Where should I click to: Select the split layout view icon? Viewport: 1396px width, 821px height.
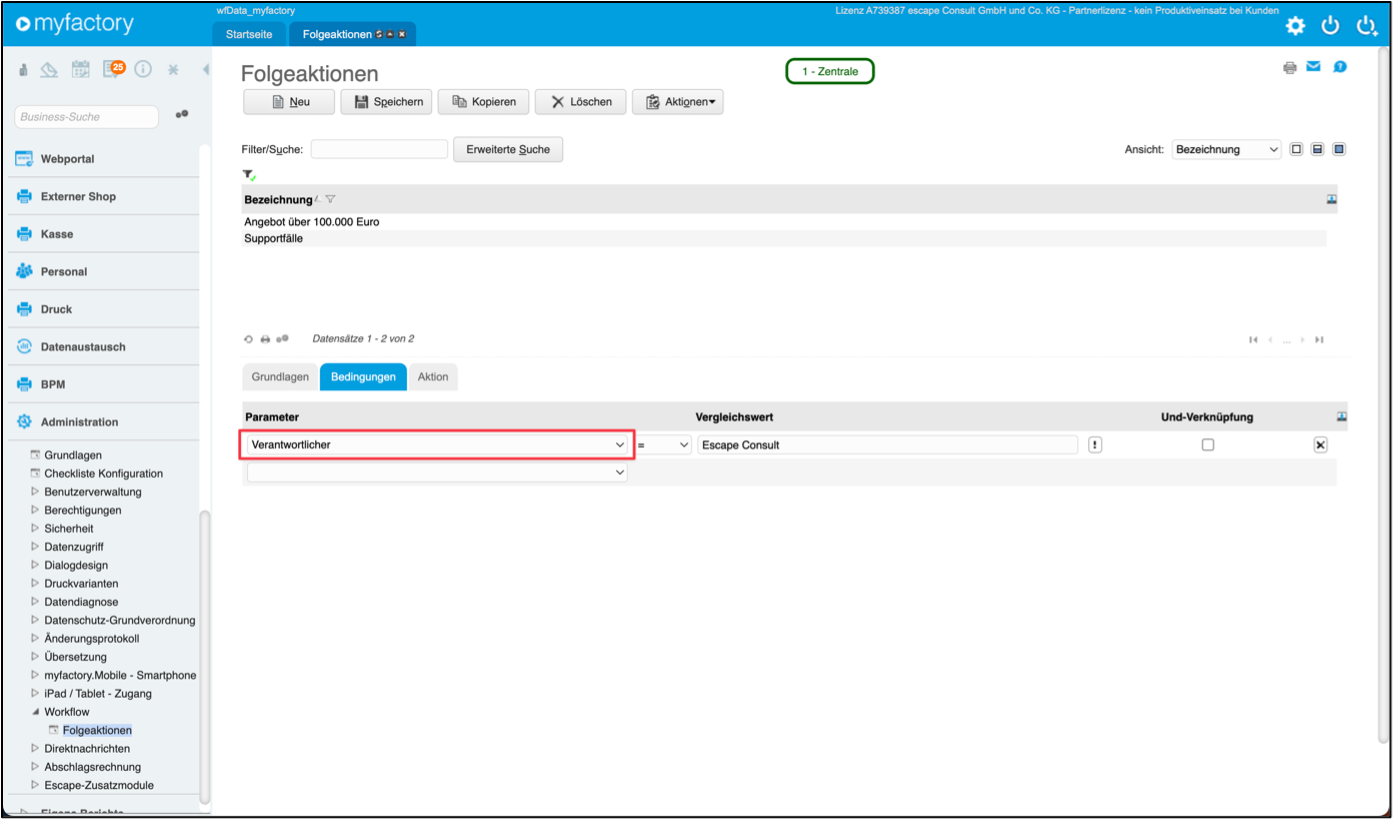point(1317,149)
